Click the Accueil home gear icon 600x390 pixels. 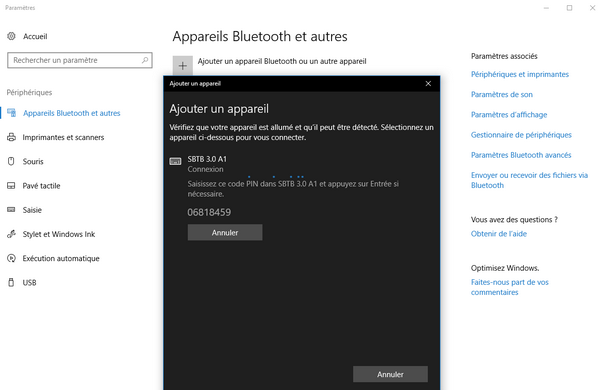pos(11,36)
